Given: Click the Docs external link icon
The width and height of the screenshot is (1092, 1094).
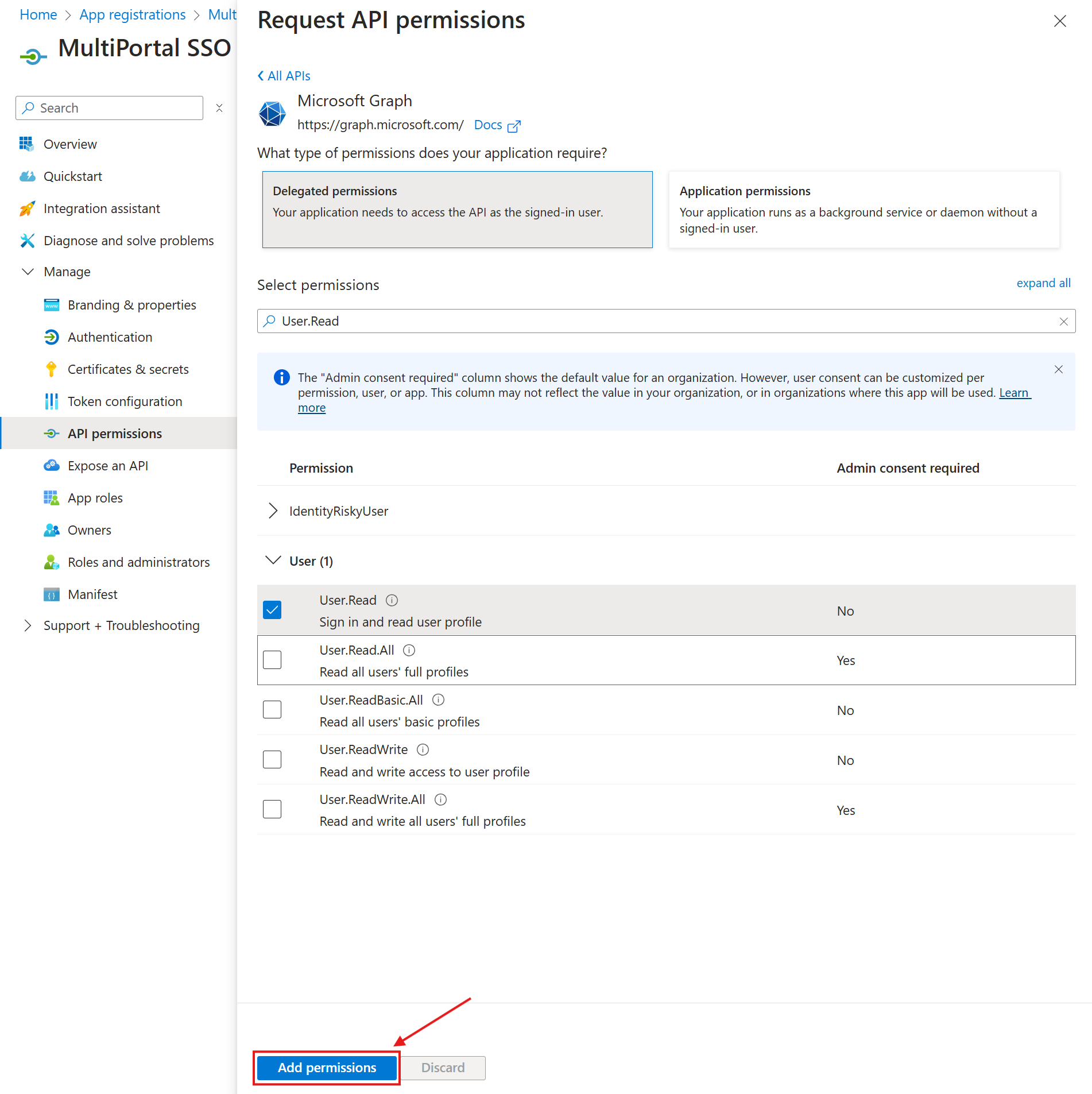Looking at the screenshot, I should (x=514, y=126).
